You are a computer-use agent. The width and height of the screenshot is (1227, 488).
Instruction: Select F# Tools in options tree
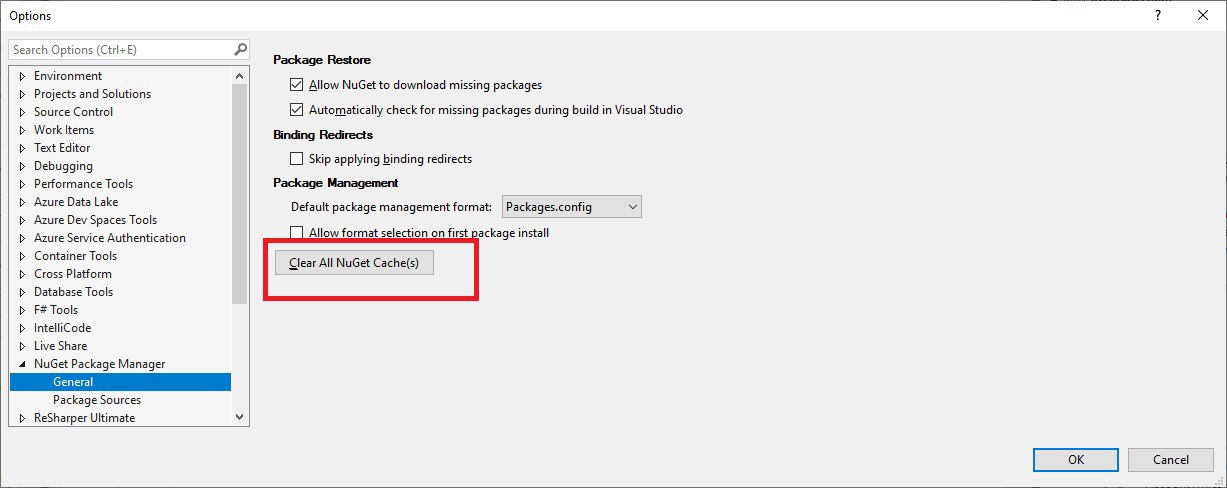click(x=56, y=310)
